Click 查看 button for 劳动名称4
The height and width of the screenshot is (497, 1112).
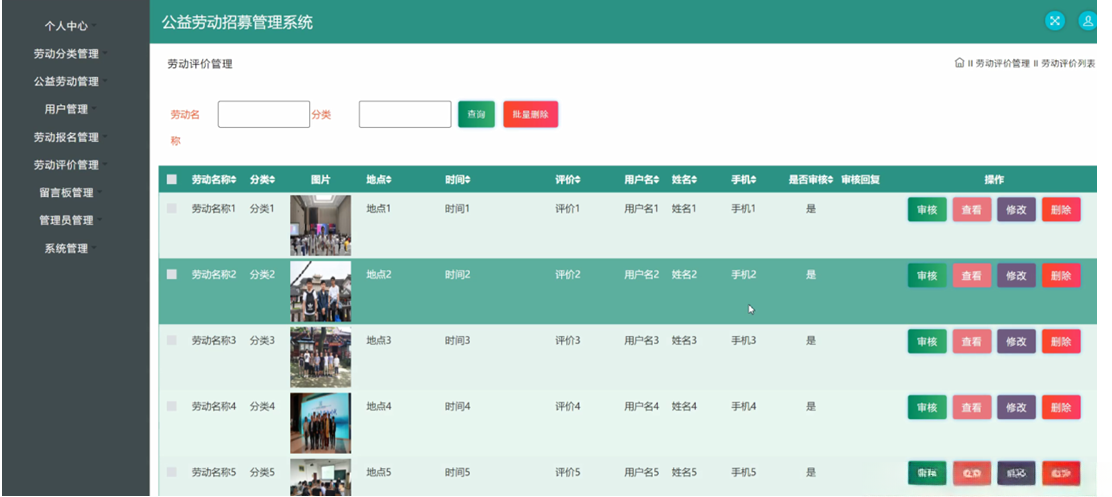pos(972,408)
